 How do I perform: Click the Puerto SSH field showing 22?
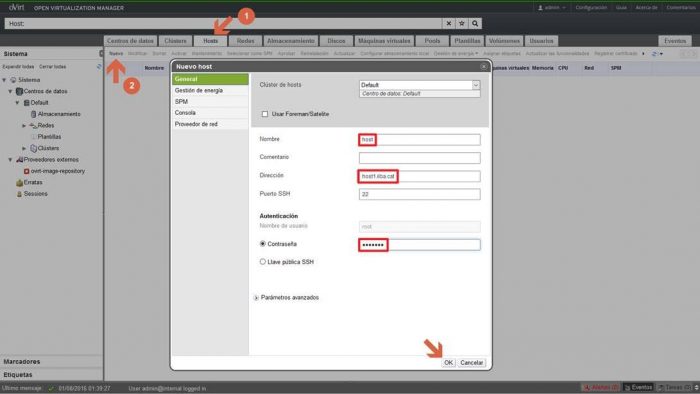pyautogui.click(x=420, y=194)
